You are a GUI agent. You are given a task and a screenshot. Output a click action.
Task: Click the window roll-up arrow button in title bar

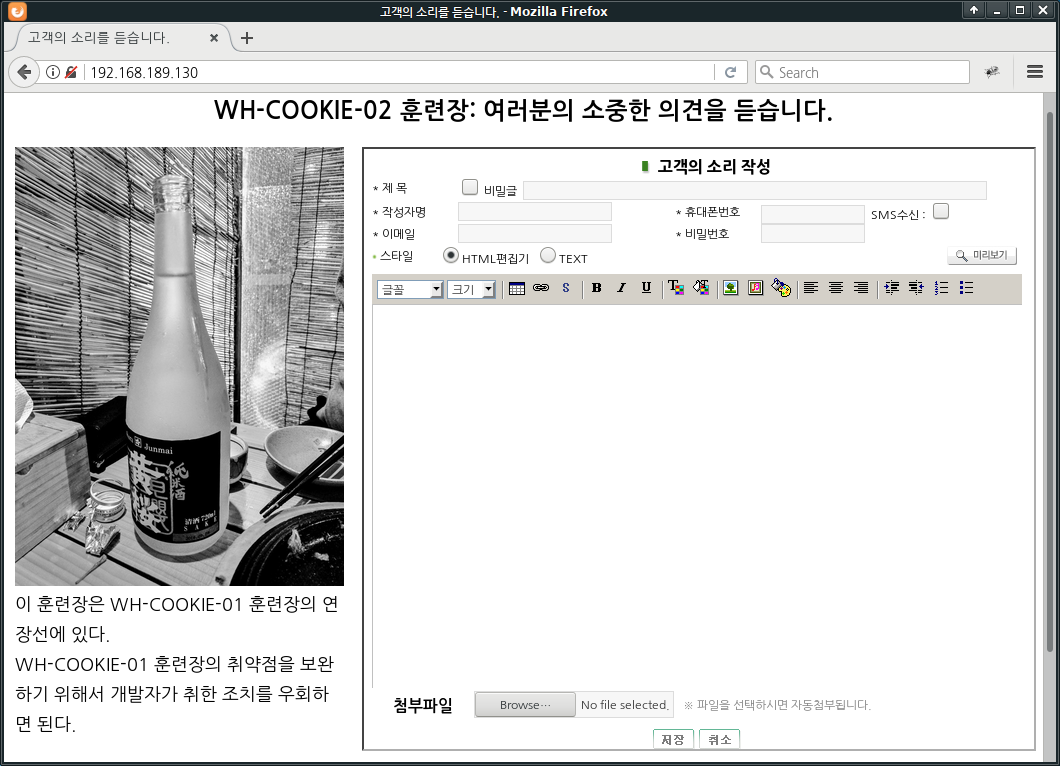pyautogui.click(x=973, y=10)
